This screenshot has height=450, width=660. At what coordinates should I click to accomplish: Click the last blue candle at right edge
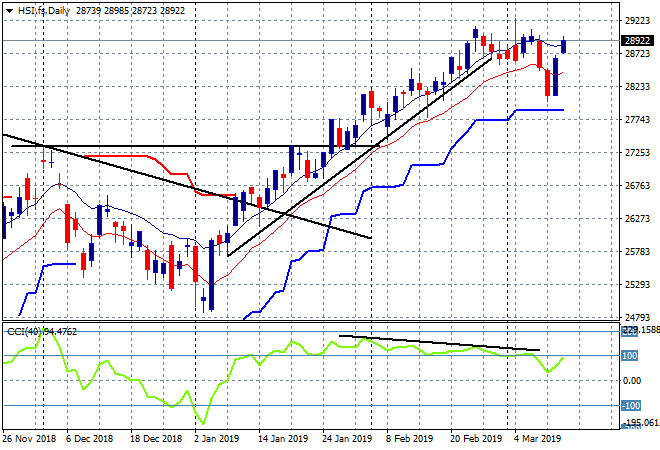(x=564, y=46)
